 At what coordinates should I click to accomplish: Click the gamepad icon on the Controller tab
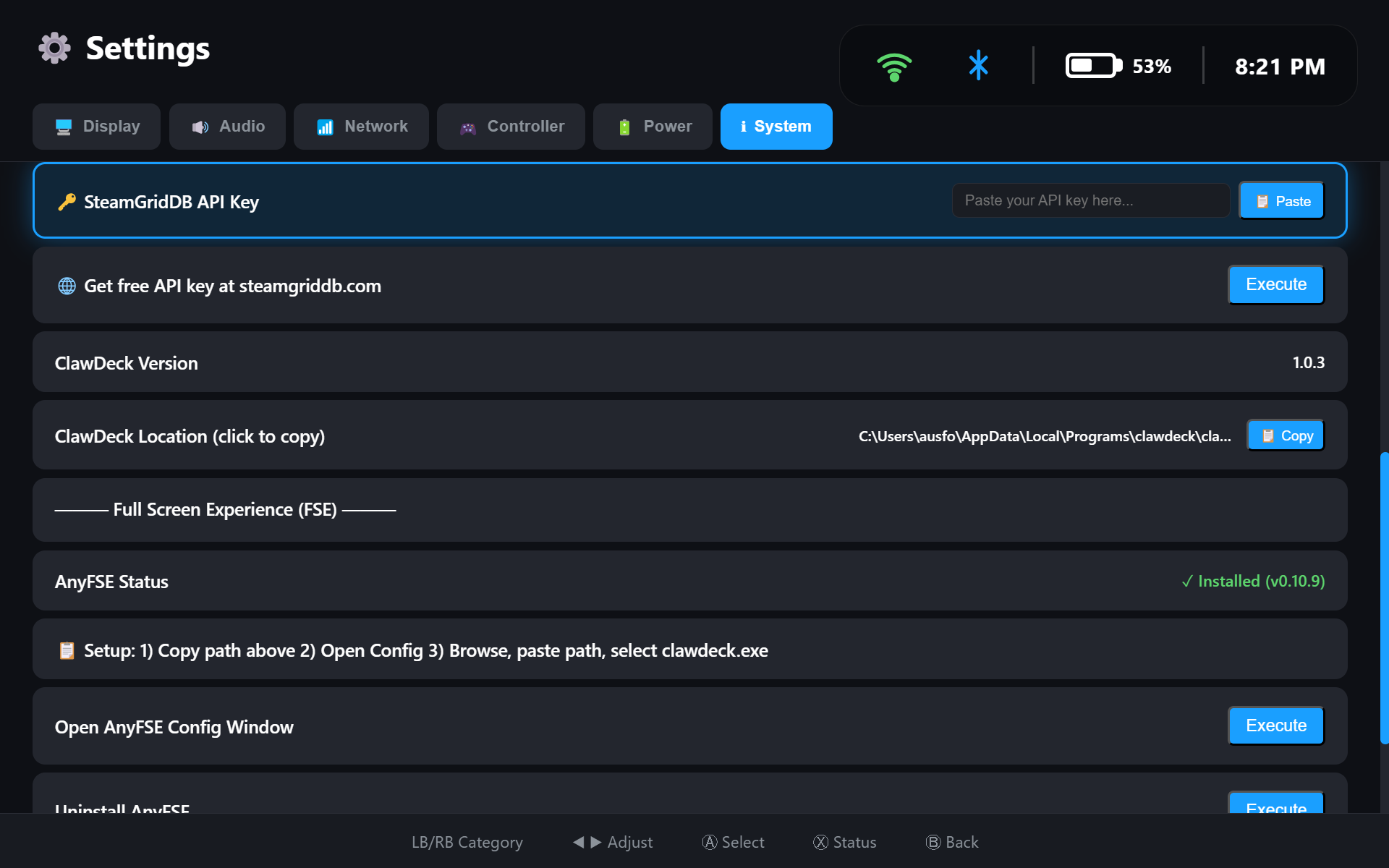click(x=467, y=126)
